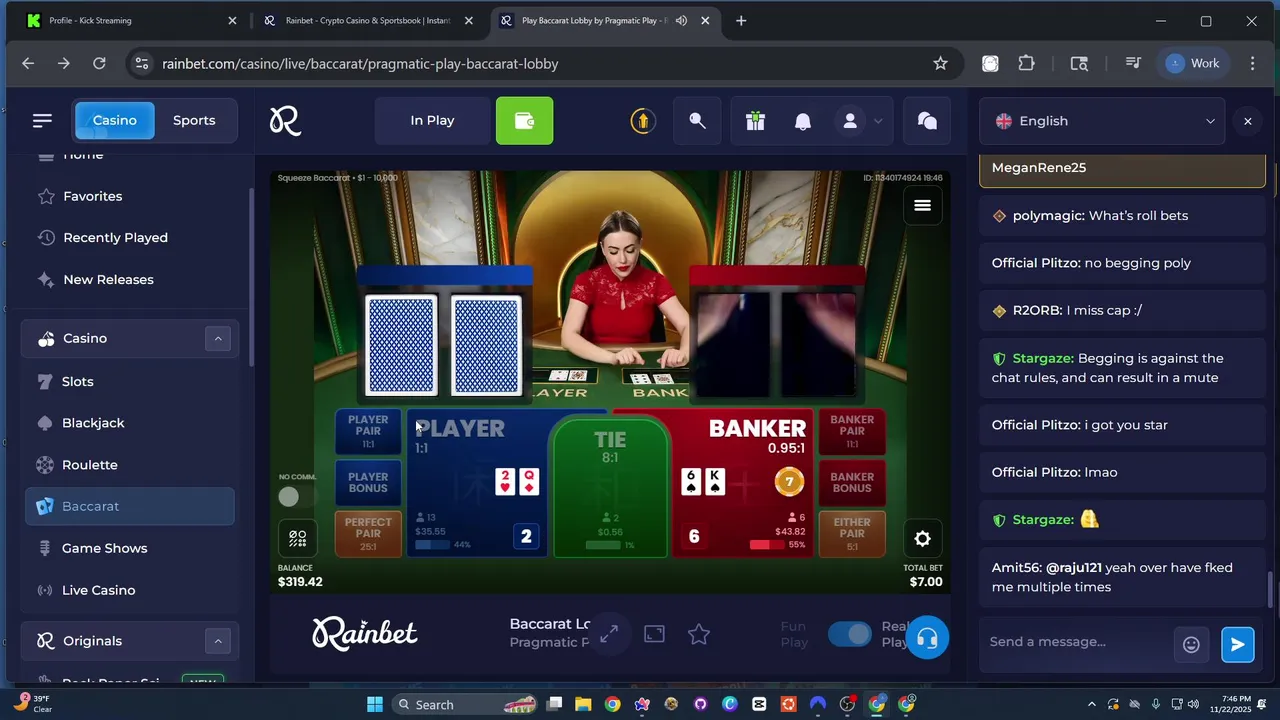Open notifications bell in site header
1280x720 pixels.
click(x=802, y=121)
